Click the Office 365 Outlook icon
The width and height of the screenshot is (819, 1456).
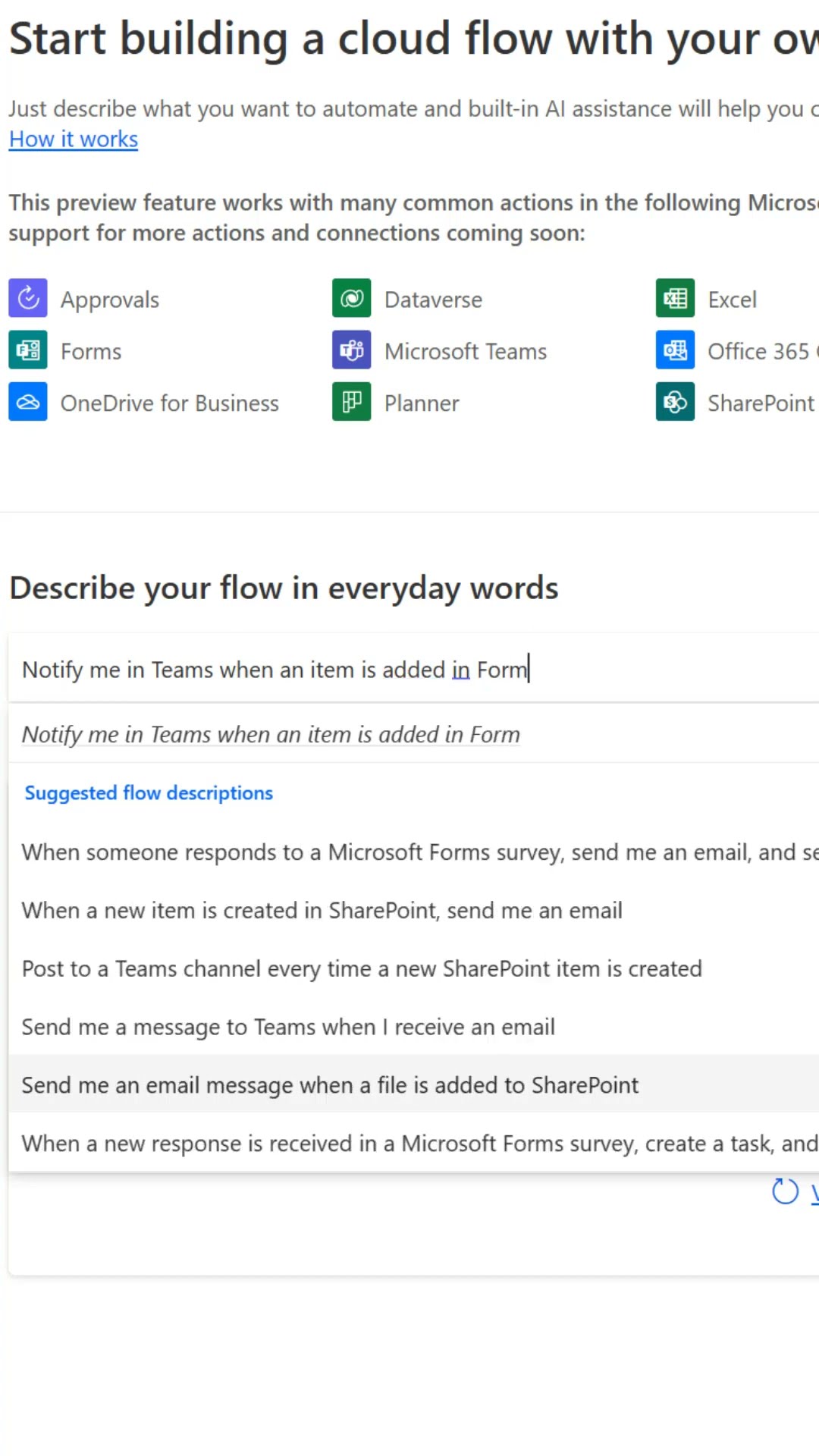[675, 350]
